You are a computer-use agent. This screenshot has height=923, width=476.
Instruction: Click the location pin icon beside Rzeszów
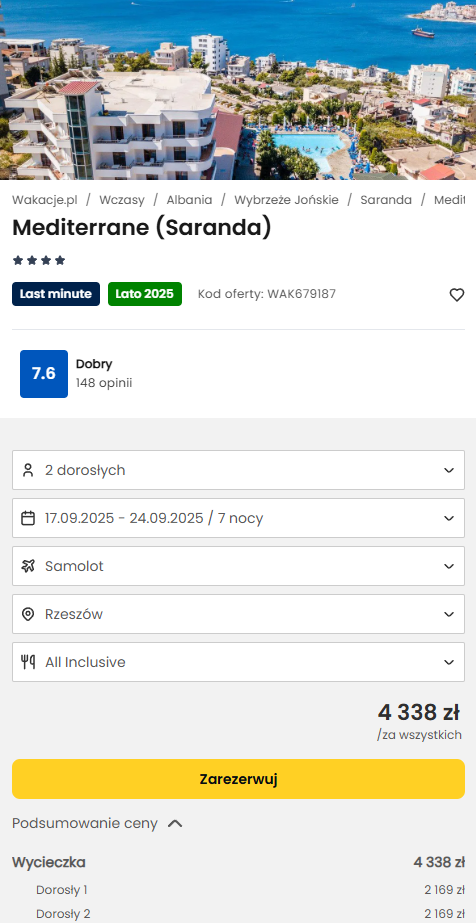tap(28, 614)
